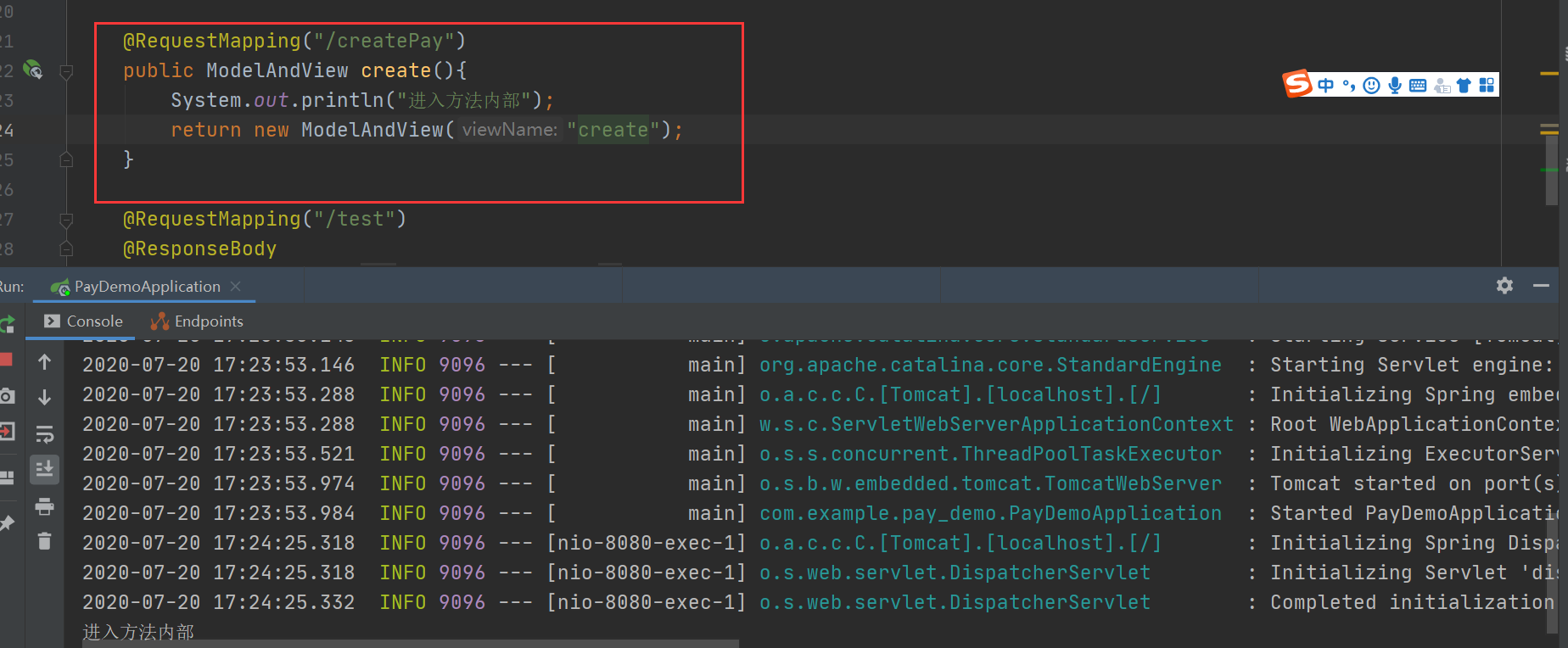Click the Sogou user account icon
The height and width of the screenshot is (648, 1568).
tap(1442, 85)
